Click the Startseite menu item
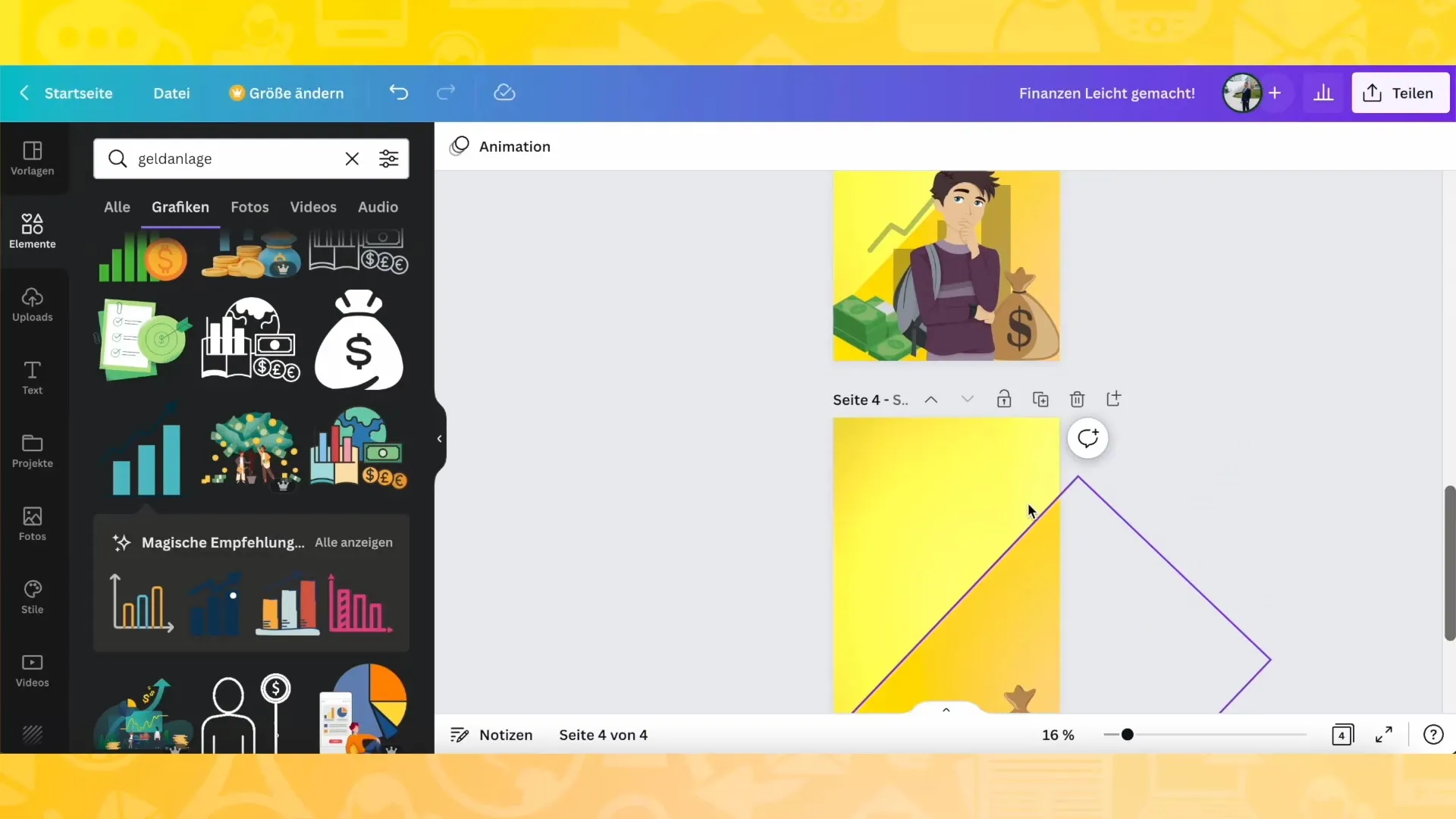Image resolution: width=1456 pixels, height=819 pixels. [x=78, y=92]
